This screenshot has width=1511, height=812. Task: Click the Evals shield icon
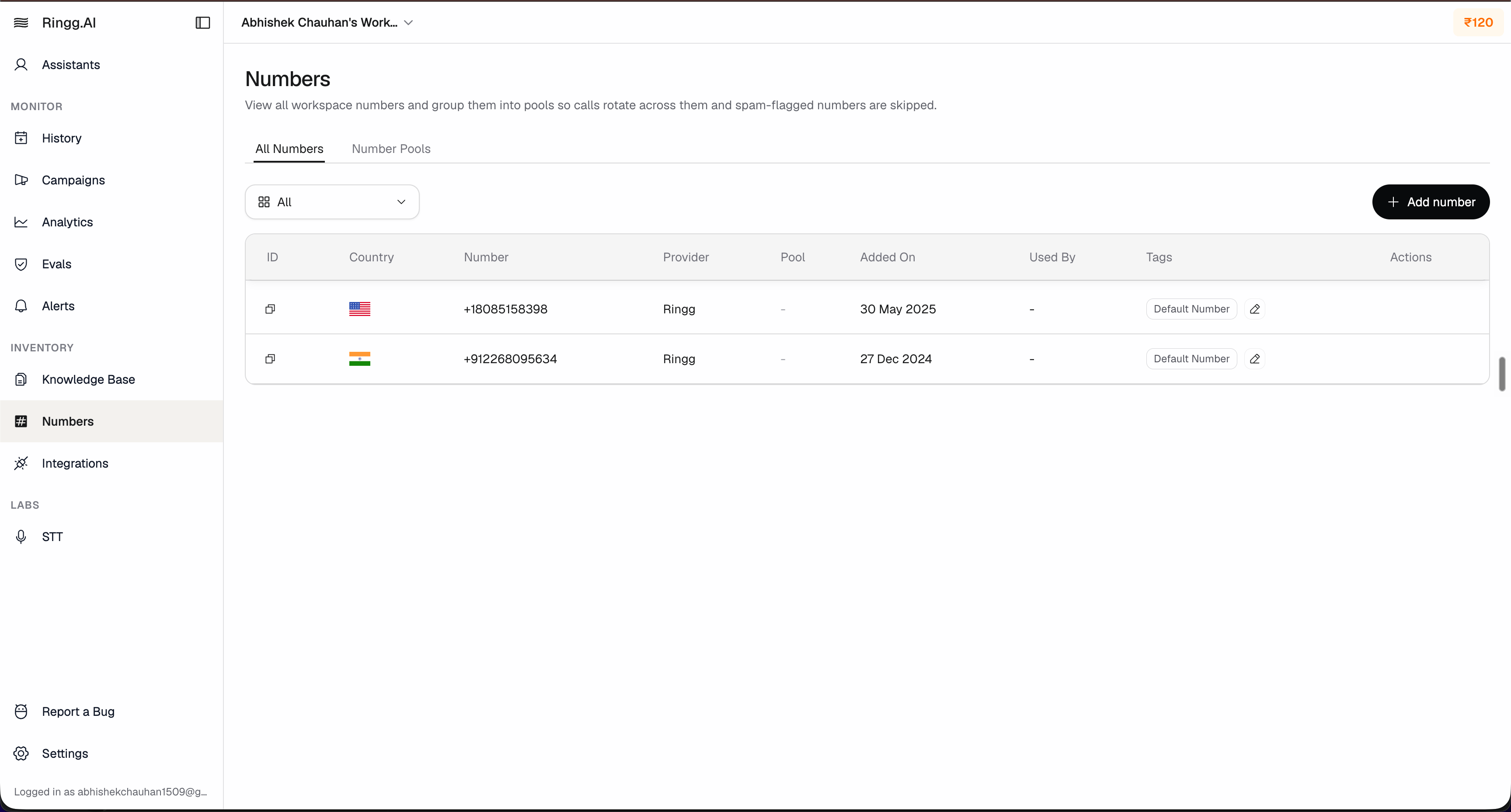coord(21,264)
